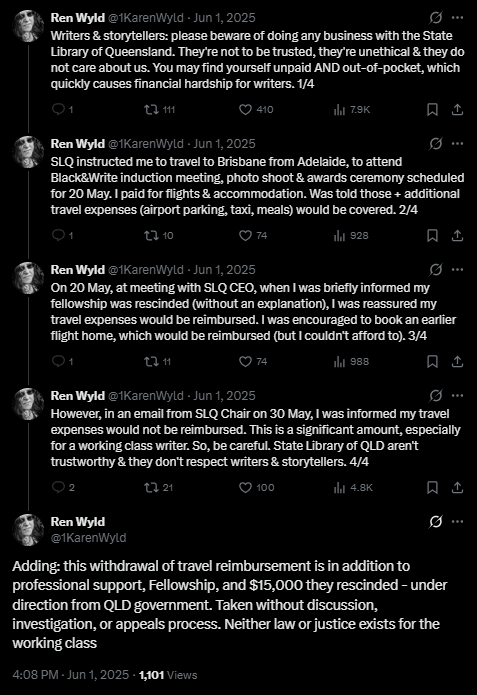
Task: Open Grok icon on first tweet
Action: [436, 18]
